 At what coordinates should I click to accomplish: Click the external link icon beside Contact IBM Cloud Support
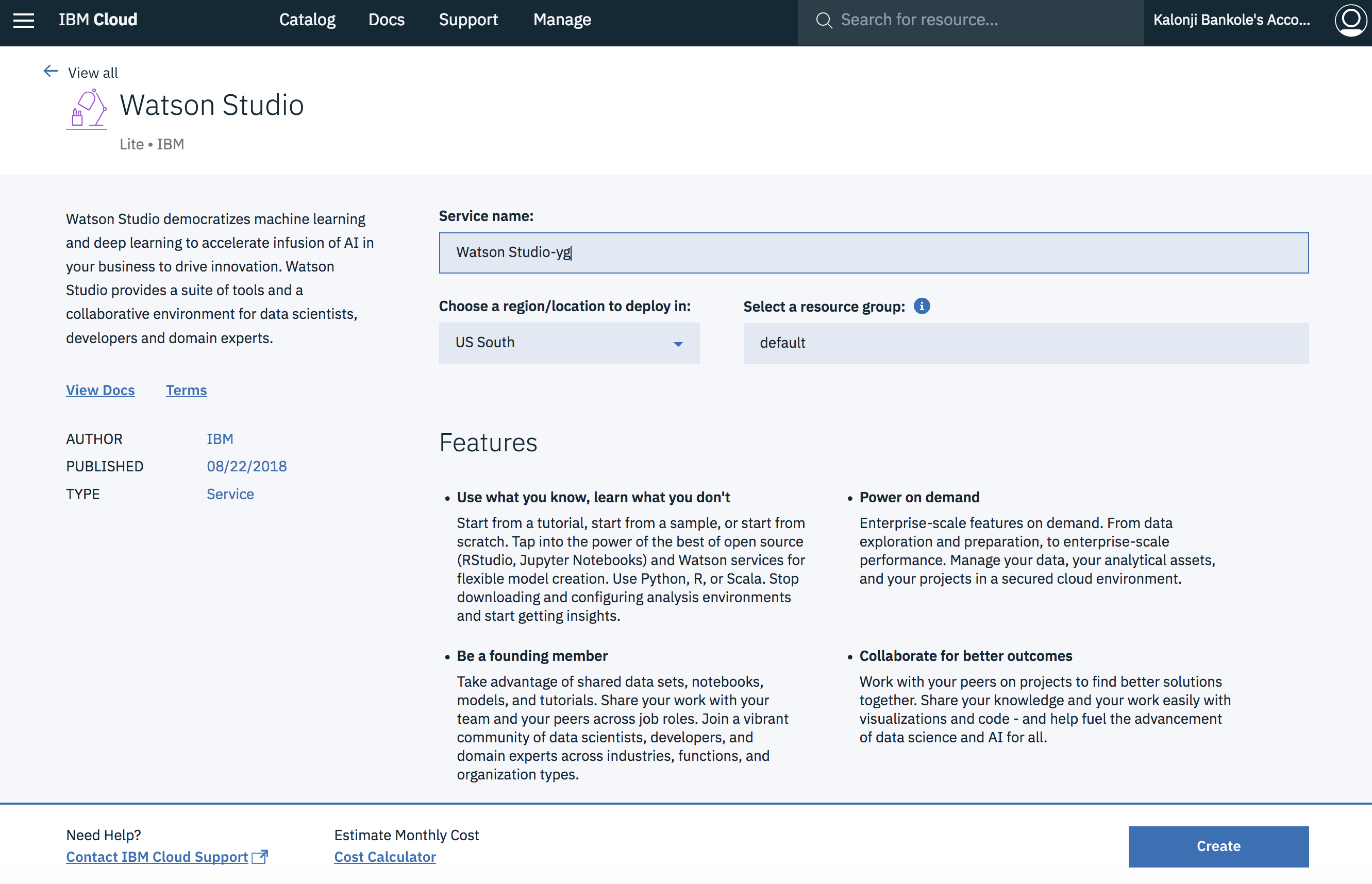[x=260, y=857]
